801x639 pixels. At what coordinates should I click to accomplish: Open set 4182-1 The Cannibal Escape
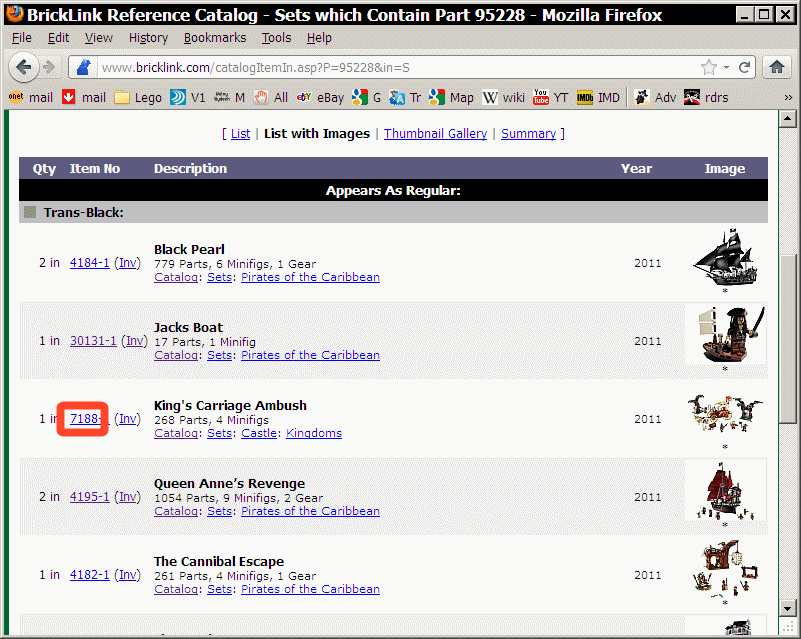coord(89,575)
